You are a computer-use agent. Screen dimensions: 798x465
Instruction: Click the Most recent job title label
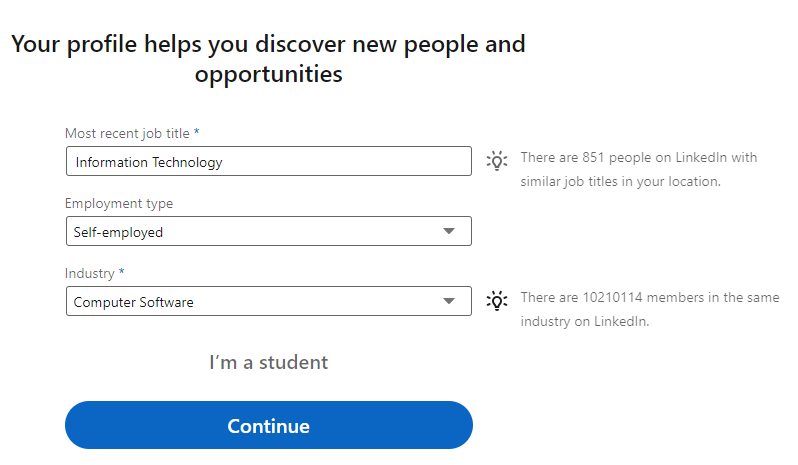128,133
